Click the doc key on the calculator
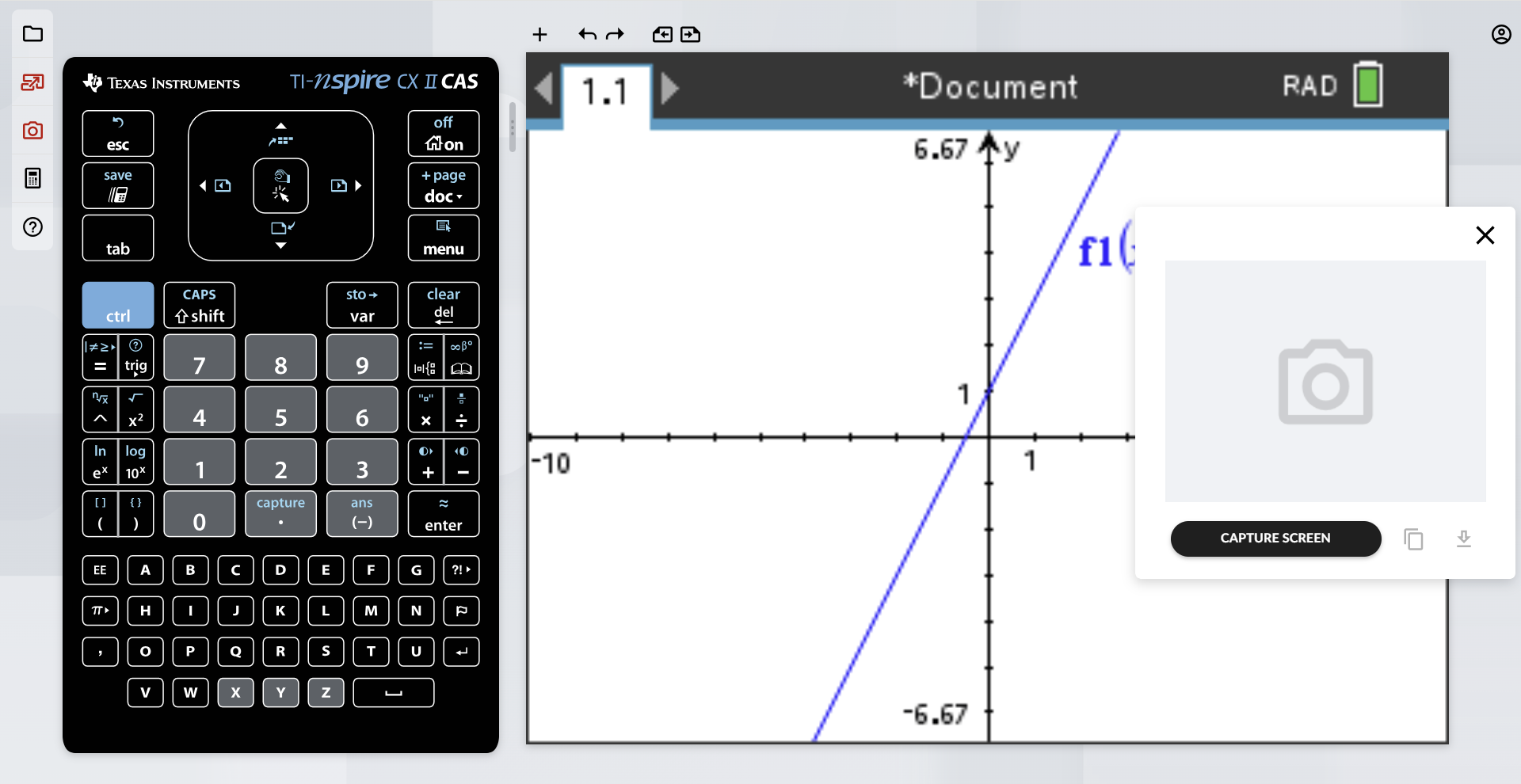Viewport: 1521px width, 784px height. (x=444, y=186)
